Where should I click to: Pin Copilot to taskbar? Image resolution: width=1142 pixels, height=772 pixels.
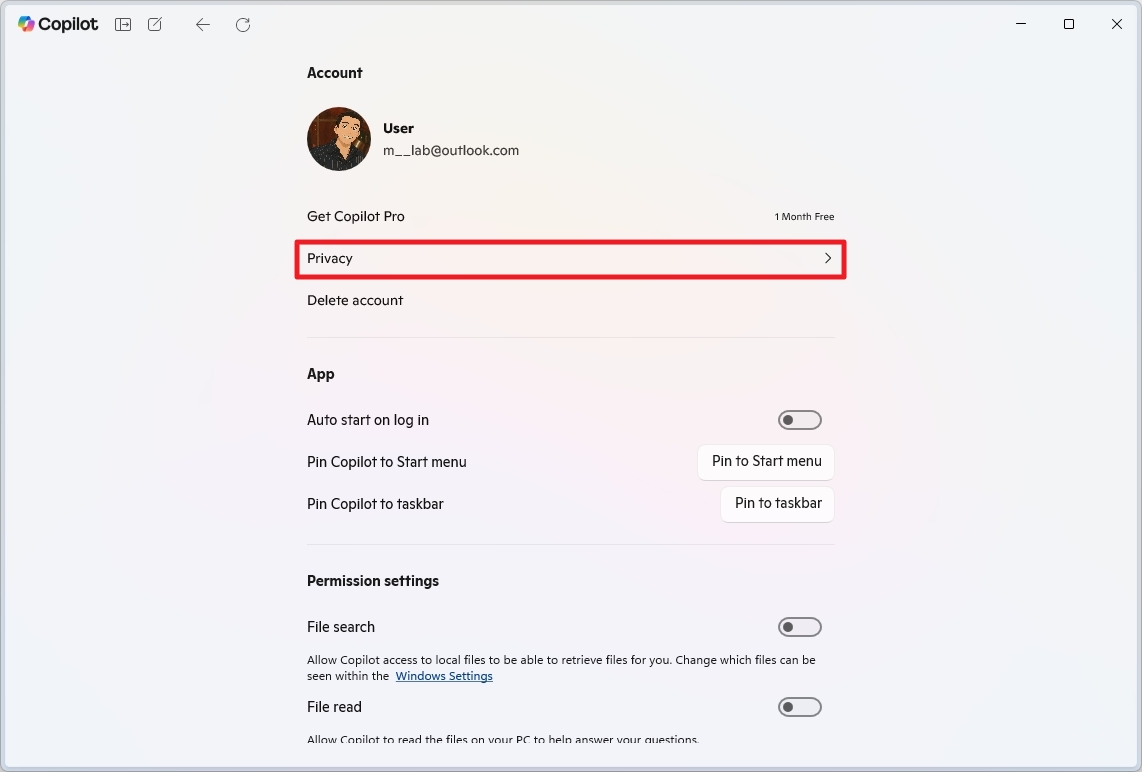(x=777, y=504)
